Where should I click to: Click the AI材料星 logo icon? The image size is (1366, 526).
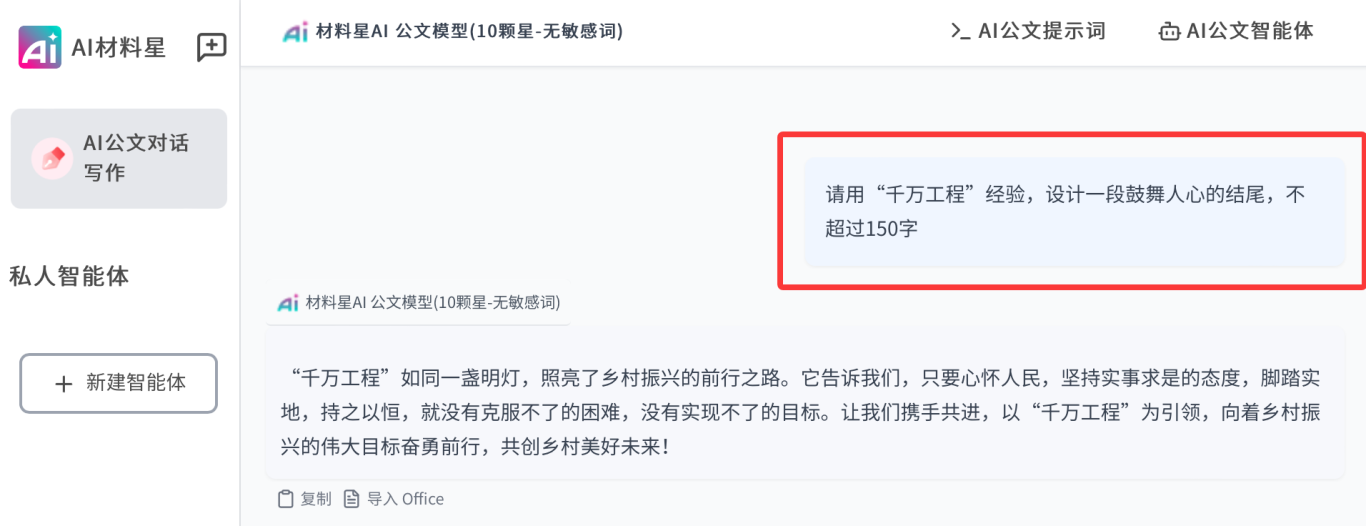(40, 47)
